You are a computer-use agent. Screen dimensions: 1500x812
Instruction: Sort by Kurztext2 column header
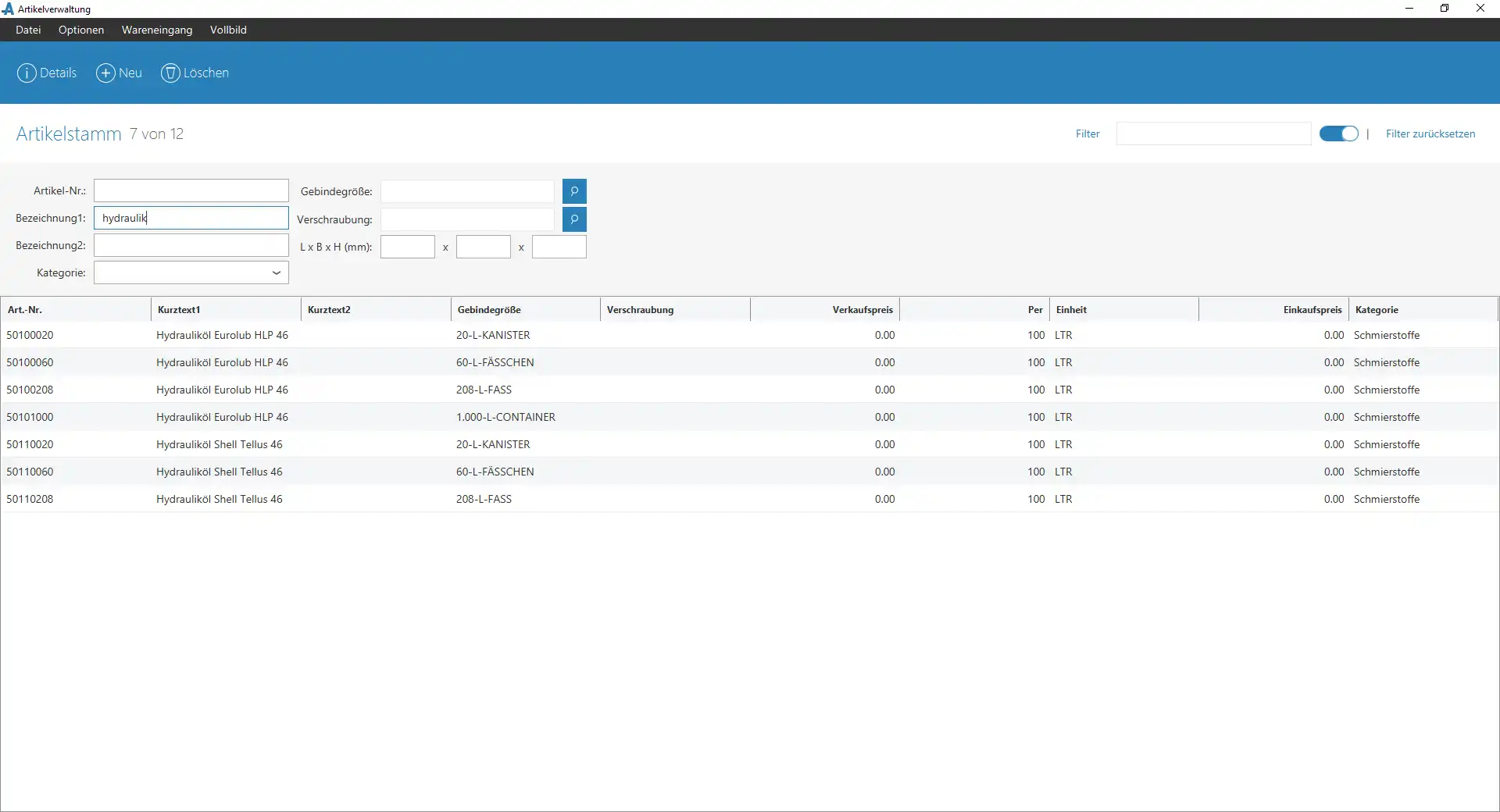[x=376, y=309]
